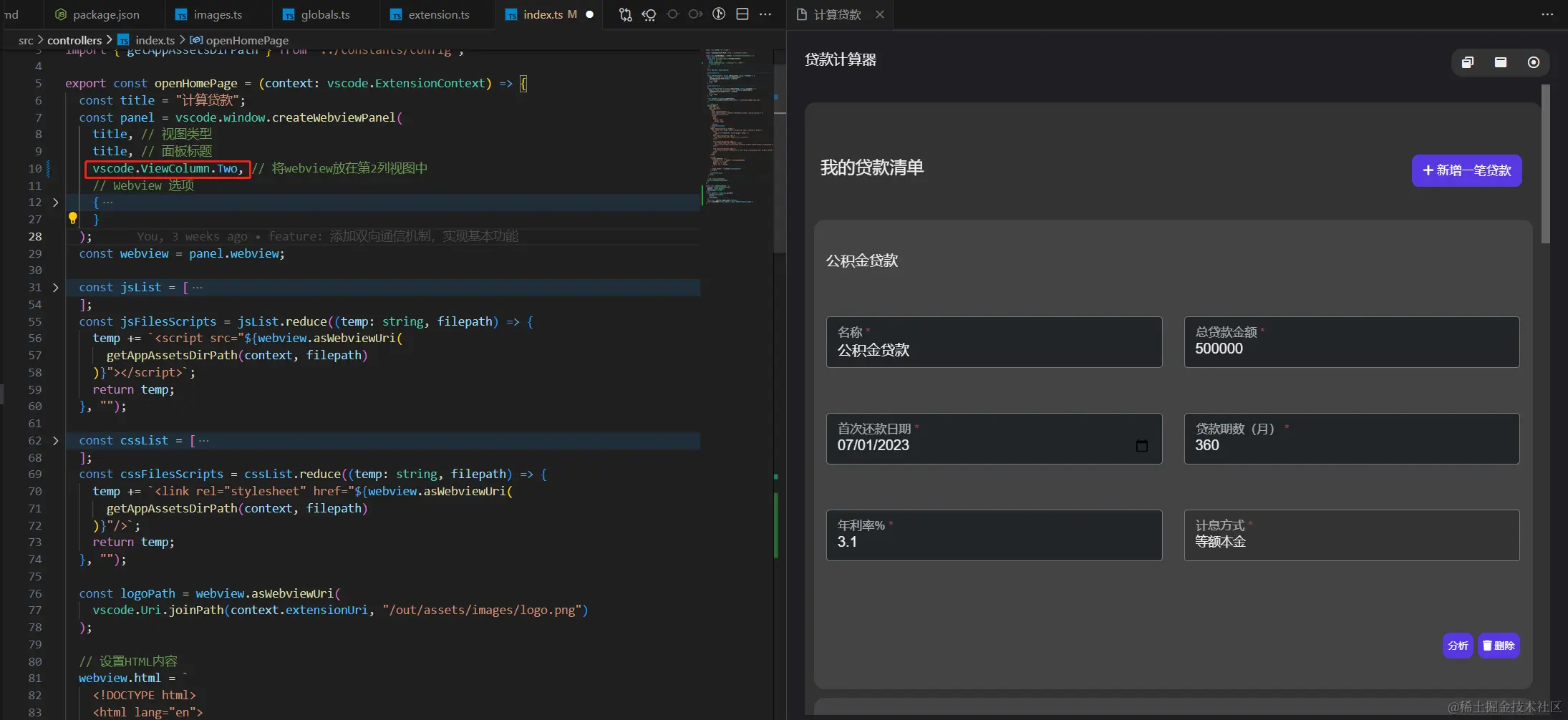1568x720 pixels.
Task: Click the 名称 input field
Action: point(994,342)
